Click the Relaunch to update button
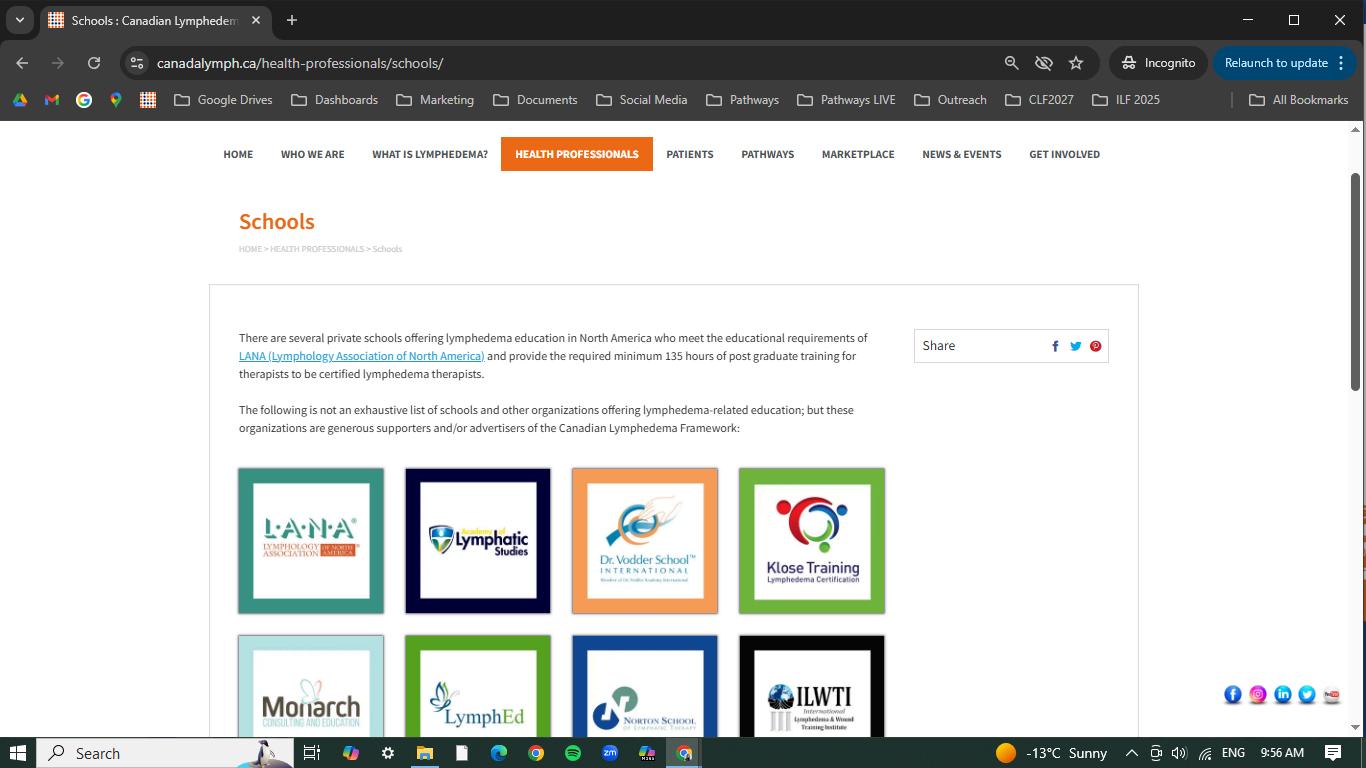 point(1284,63)
